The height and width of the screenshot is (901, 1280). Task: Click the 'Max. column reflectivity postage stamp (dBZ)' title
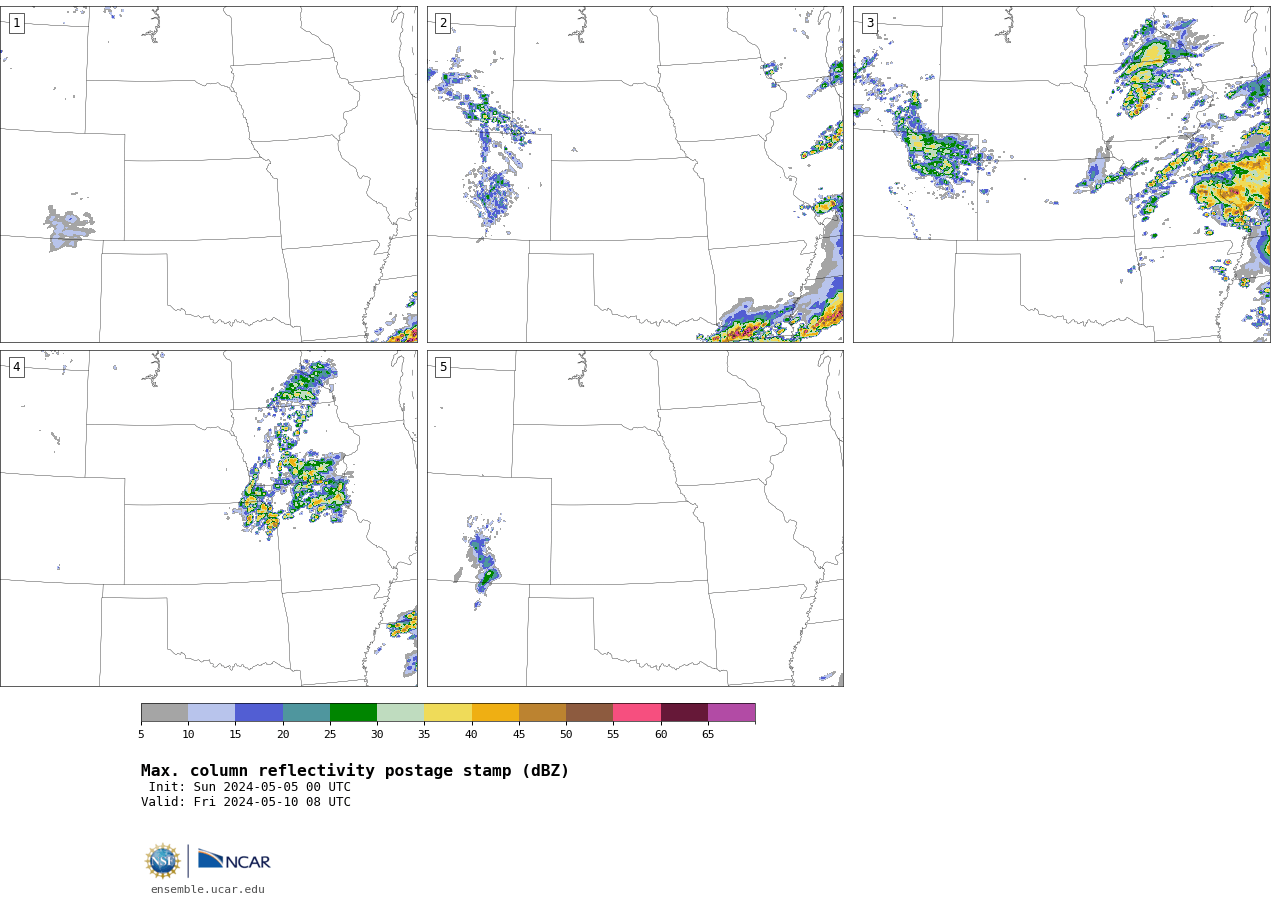(355, 771)
